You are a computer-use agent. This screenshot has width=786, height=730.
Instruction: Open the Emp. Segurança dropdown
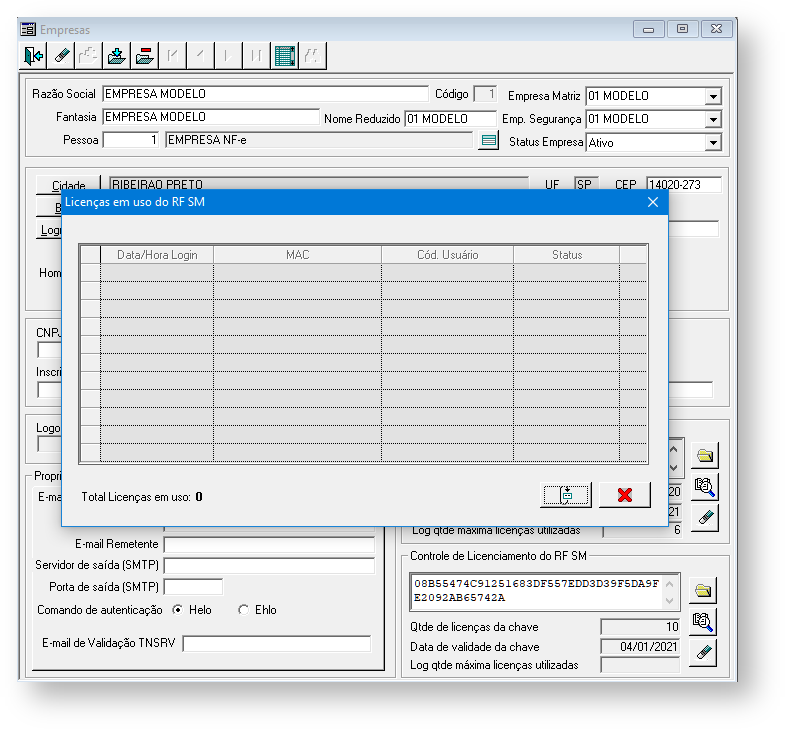(713, 119)
